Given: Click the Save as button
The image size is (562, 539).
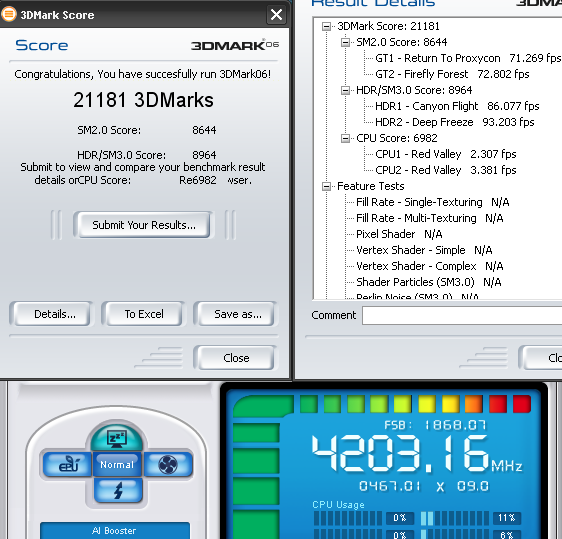Looking at the screenshot, I should [x=236, y=314].
